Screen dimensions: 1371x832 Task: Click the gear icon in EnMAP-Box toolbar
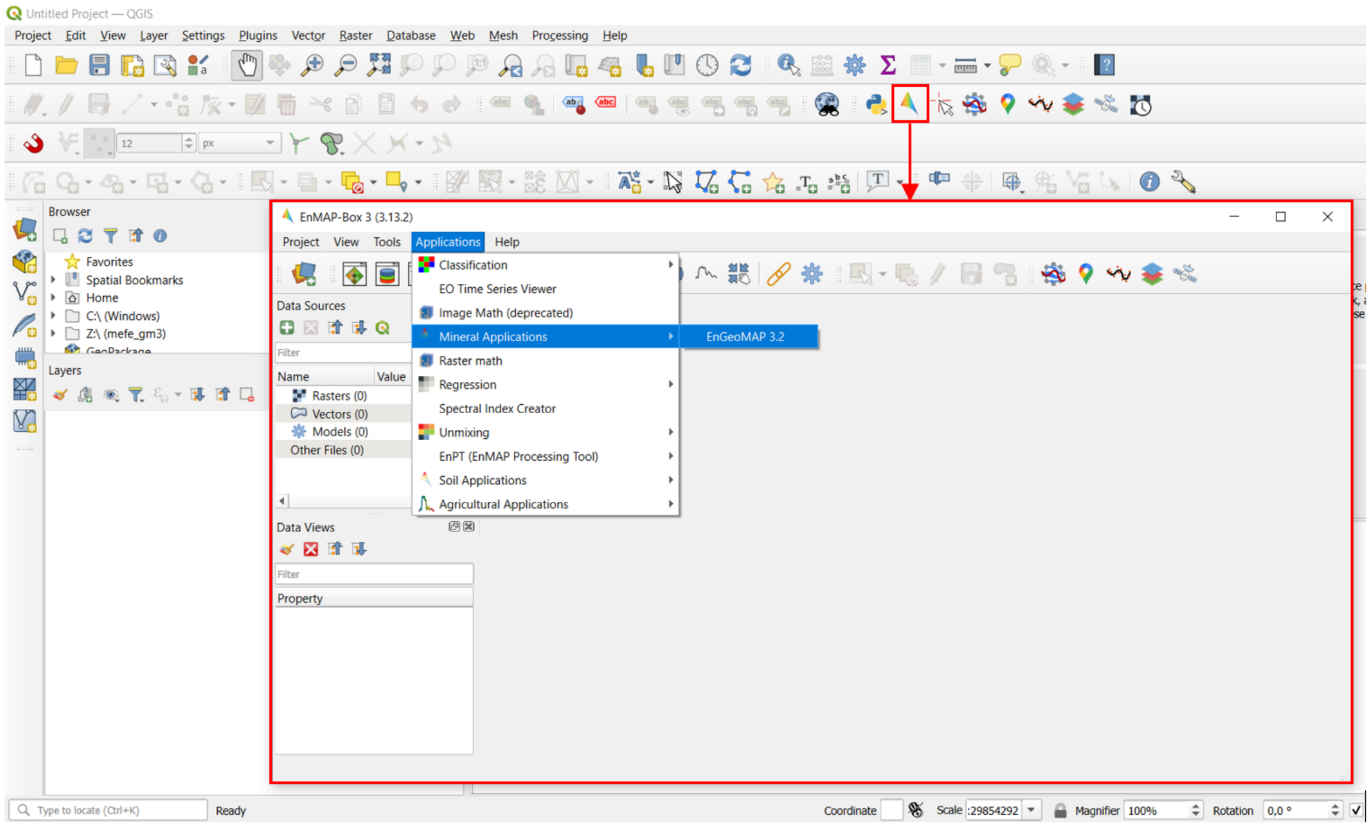812,274
